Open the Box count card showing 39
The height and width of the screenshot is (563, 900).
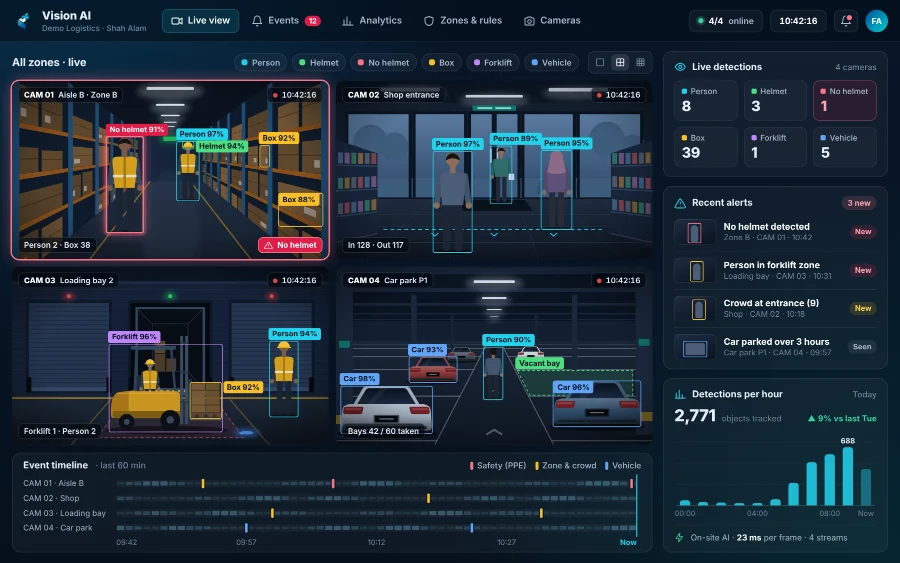(x=705, y=147)
